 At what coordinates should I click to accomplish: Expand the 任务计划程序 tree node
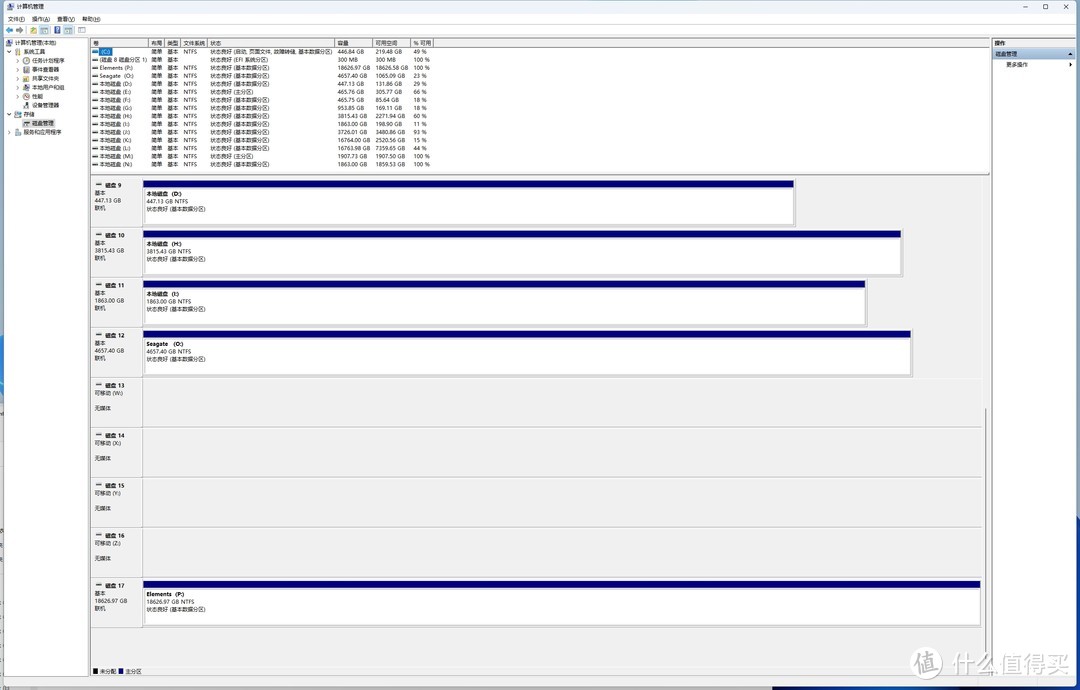[x=18, y=61]
